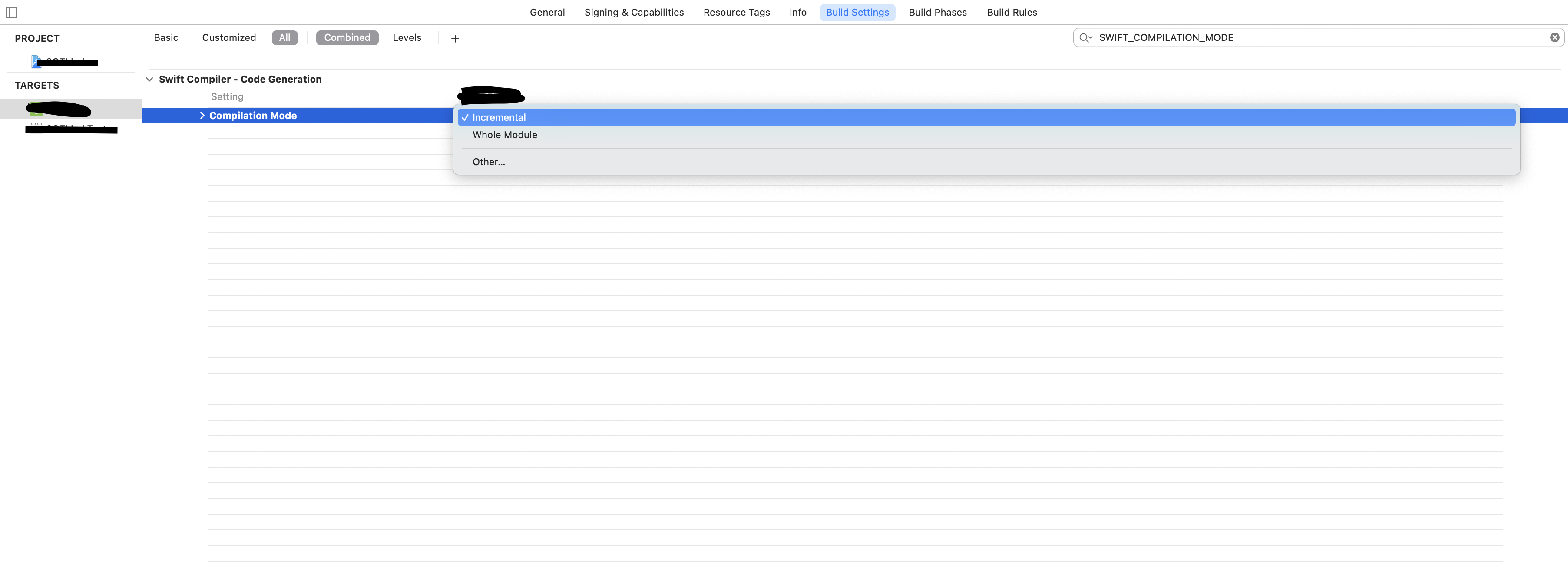Show Basic build settings filter
This screenshot has width=1568, height=565.
165,38
